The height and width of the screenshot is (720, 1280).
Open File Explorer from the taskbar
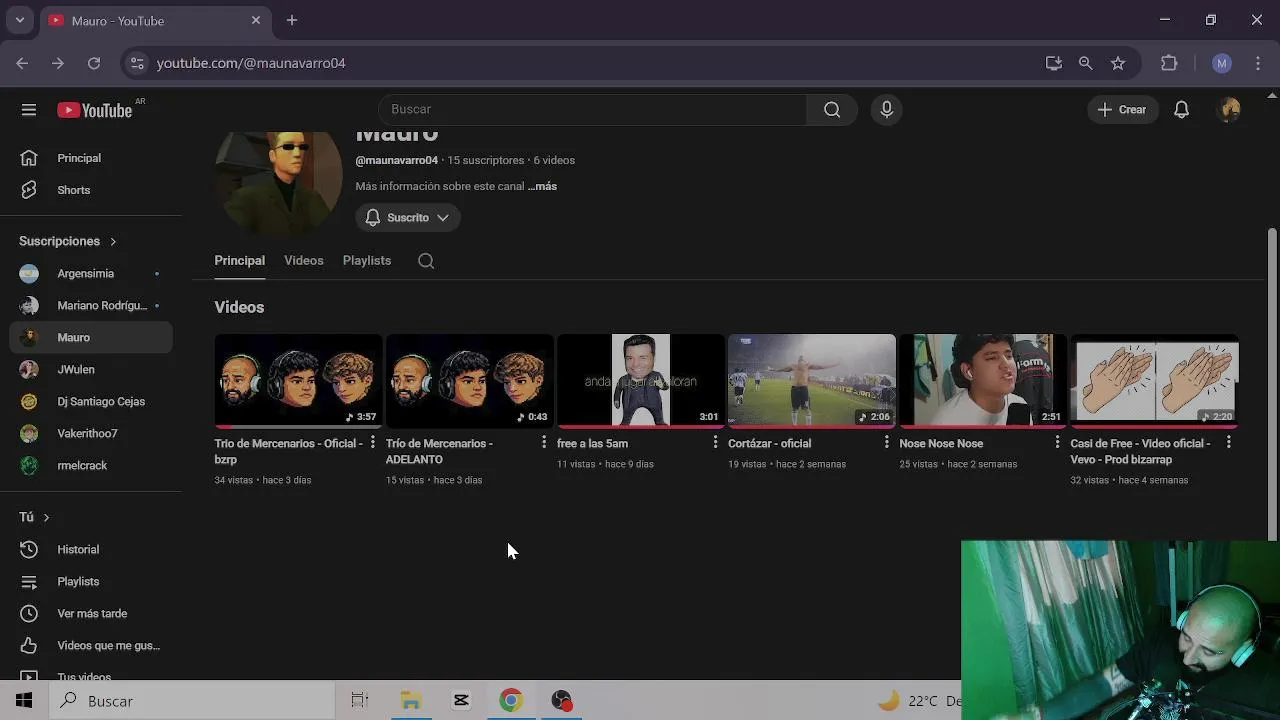(411, 701)
